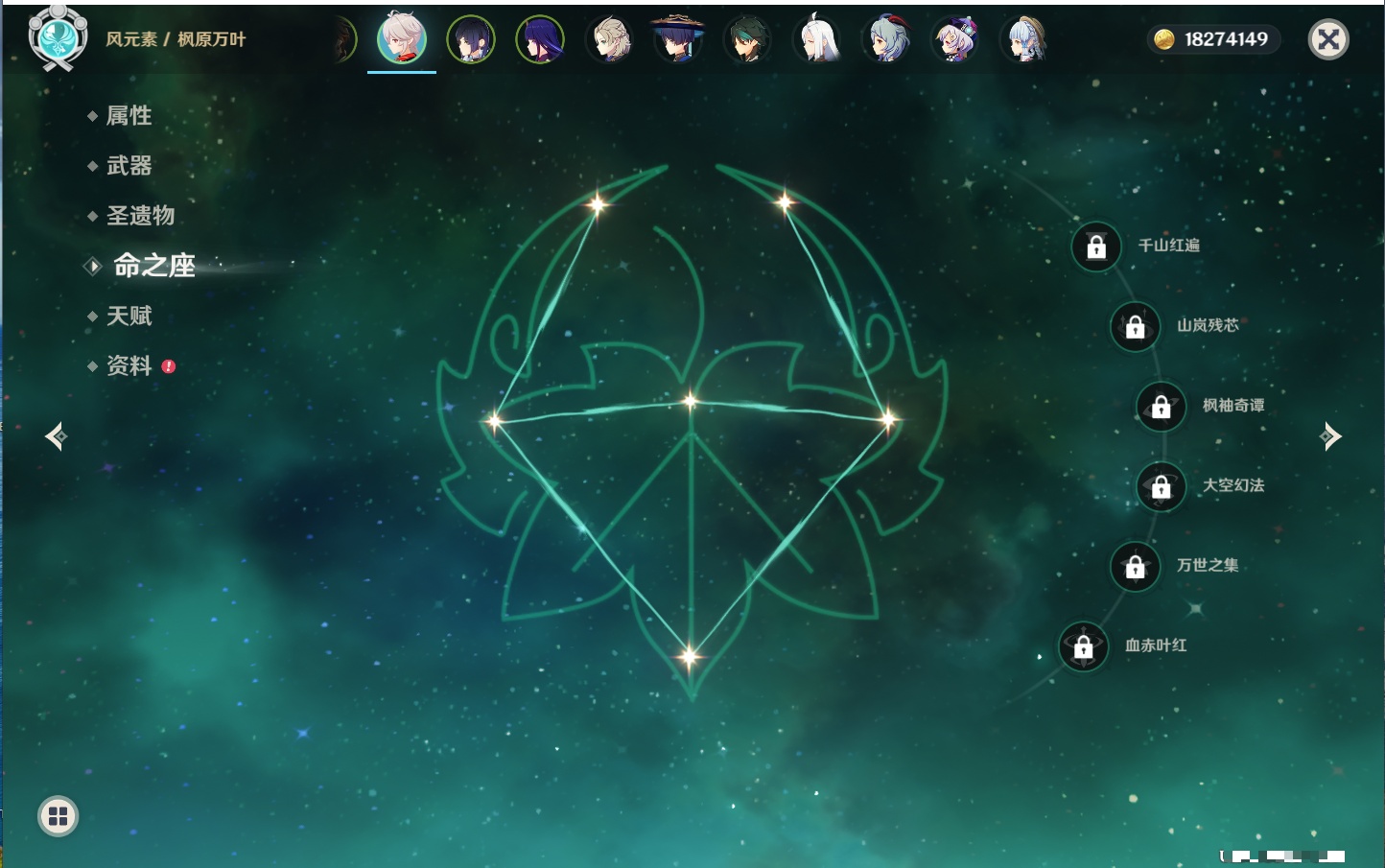The image size is (1385, 868).
Task: Select the Wanderer avatar with wide hat
Action: [678, 38]
